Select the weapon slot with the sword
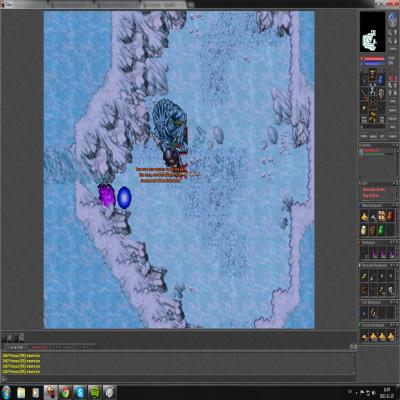400x400 pixels. coord(364,94)
